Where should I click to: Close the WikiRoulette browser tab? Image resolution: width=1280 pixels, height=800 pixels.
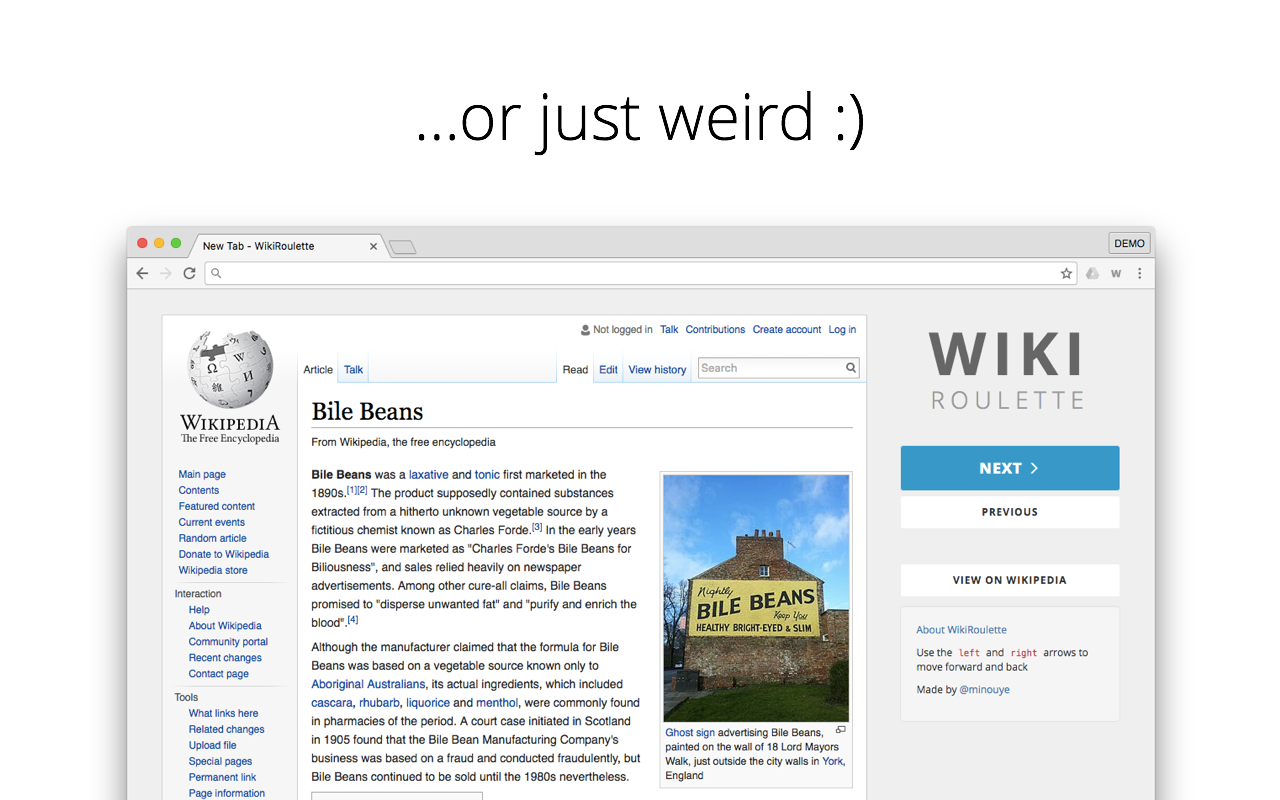point(374,246)
